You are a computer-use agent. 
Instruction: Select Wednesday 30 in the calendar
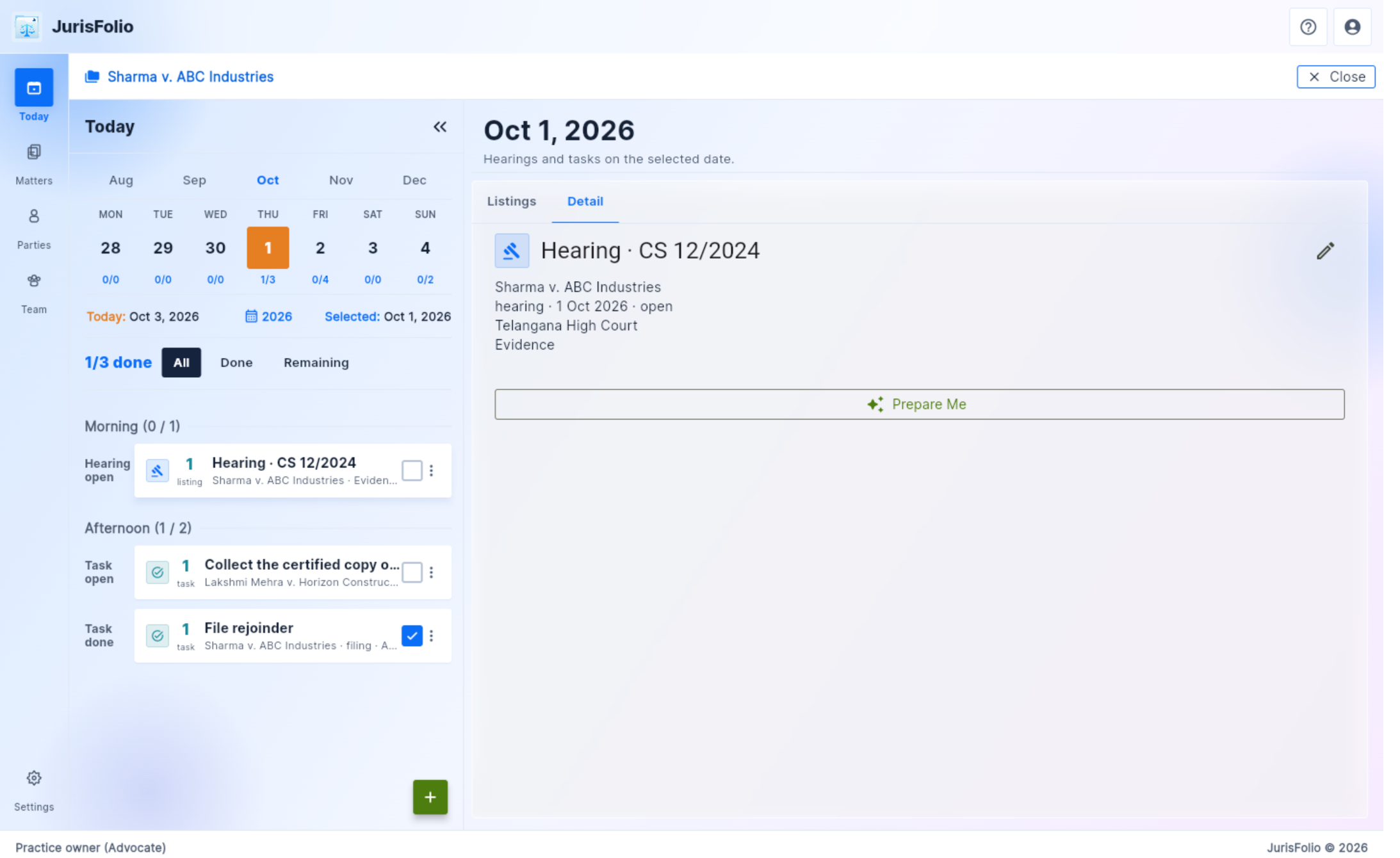215,248
